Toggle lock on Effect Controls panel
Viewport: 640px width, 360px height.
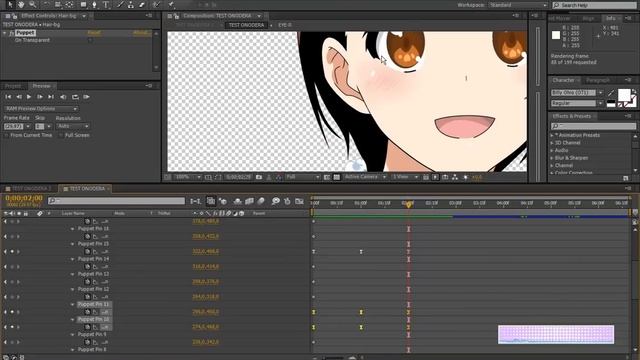pos(15,16)
